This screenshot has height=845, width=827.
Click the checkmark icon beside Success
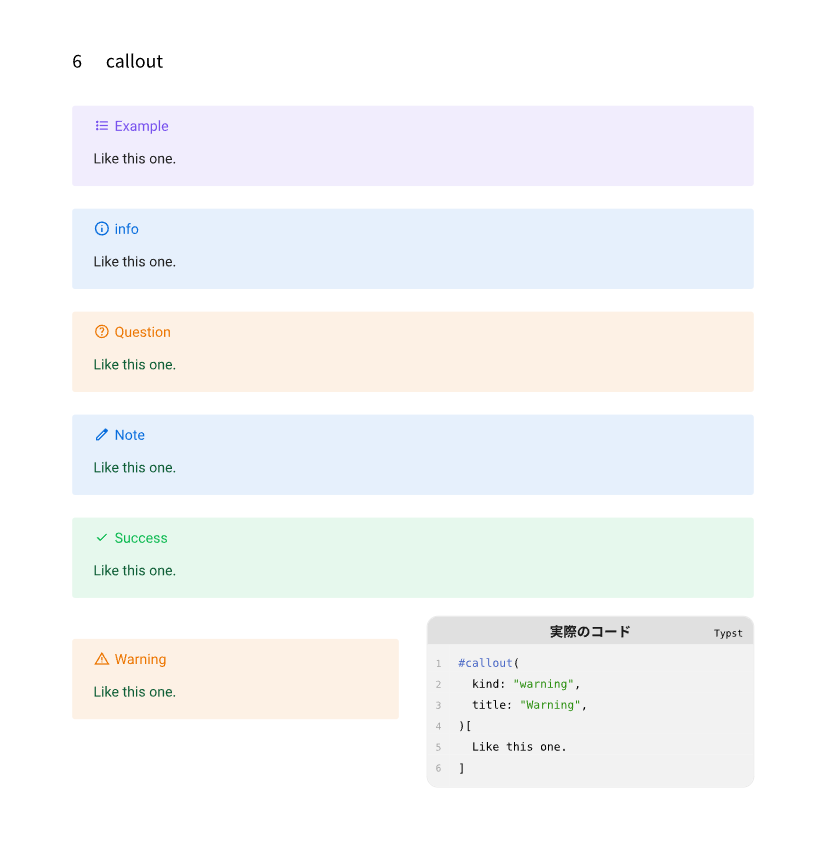pos(101,538)
